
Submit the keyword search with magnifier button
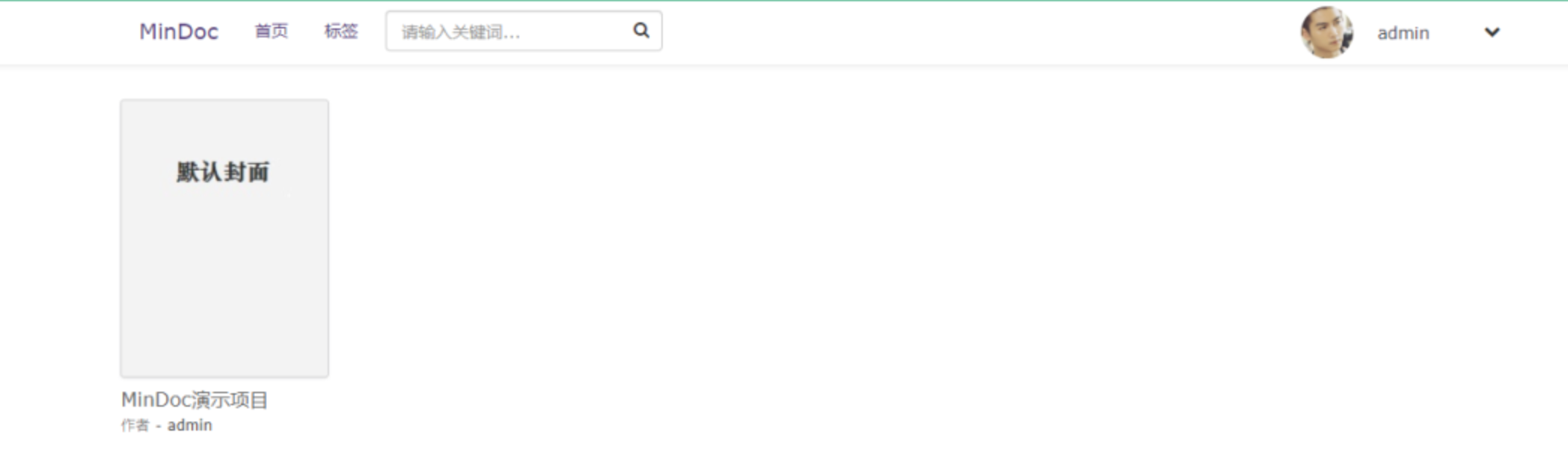pyautogui.click(x=641, y=31)
